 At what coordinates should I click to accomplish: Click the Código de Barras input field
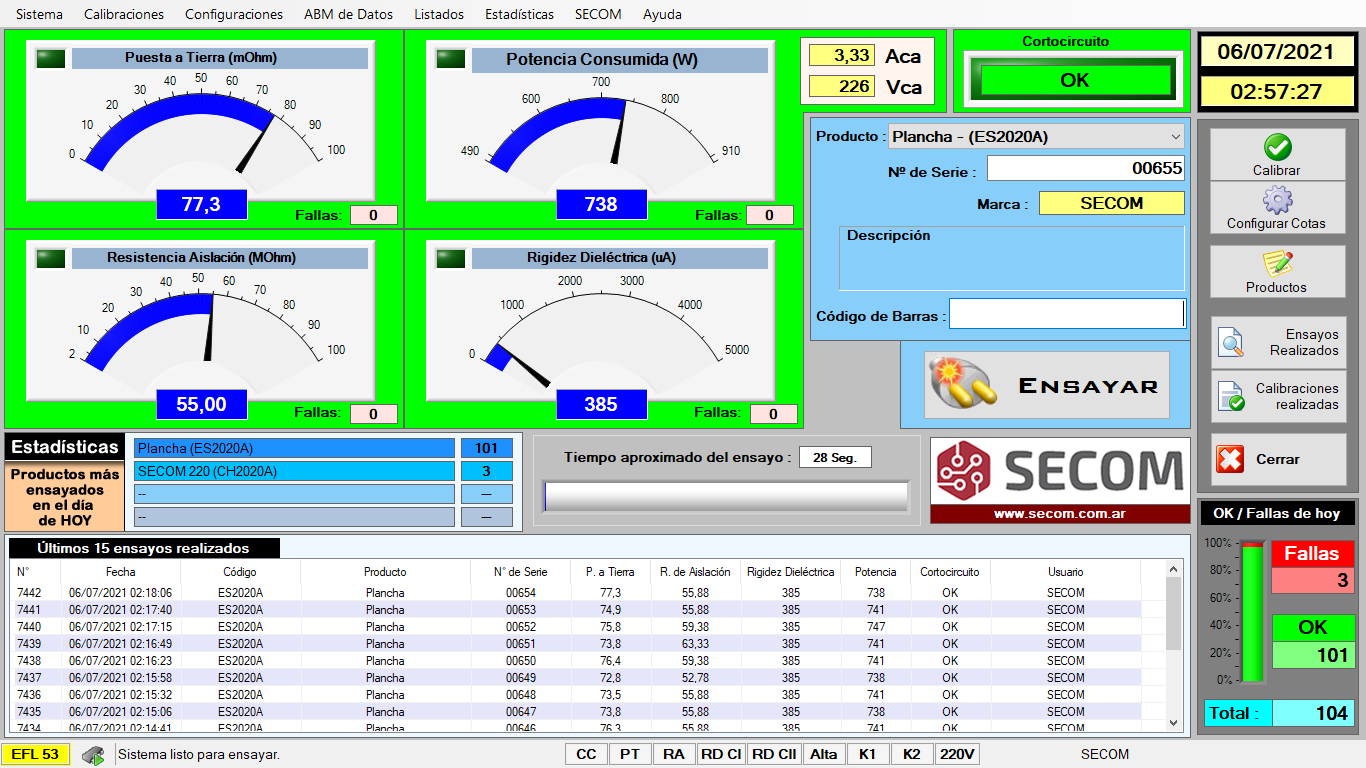tap(1066, 314)
